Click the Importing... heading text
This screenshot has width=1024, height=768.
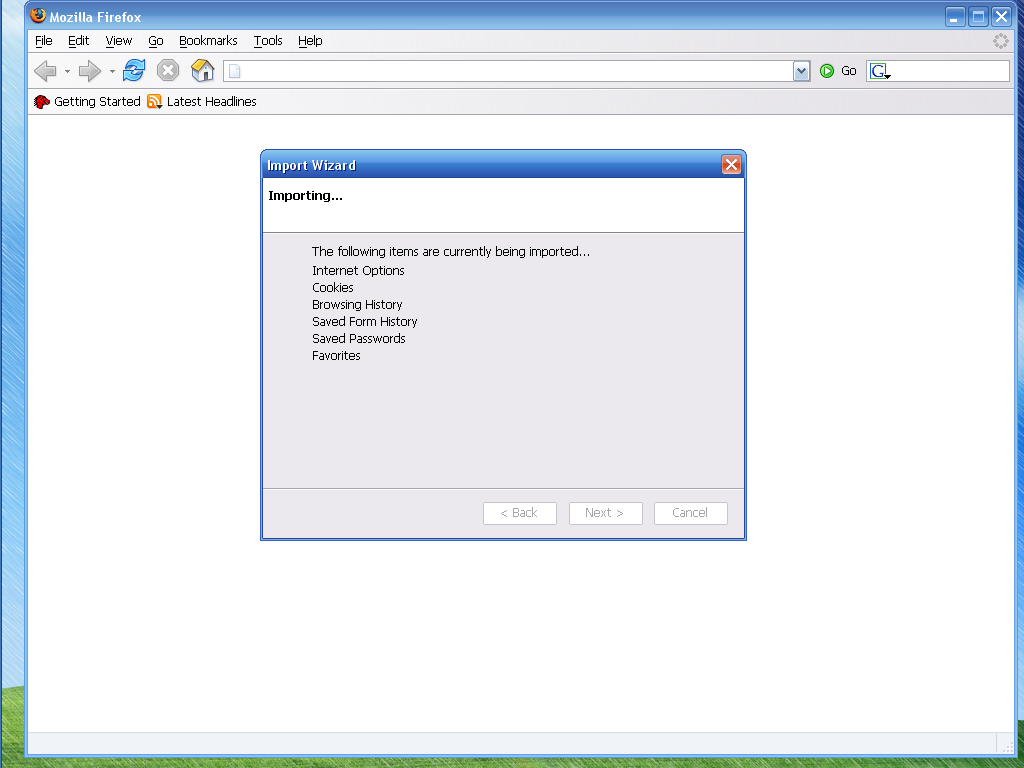click(305, 196)
